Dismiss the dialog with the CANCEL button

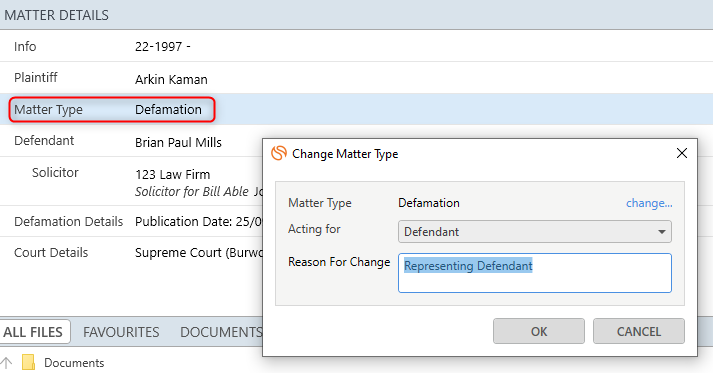click(638, 331)
